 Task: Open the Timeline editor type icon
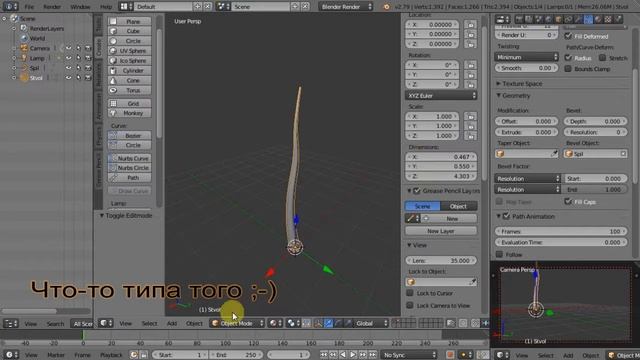[11, 355]
